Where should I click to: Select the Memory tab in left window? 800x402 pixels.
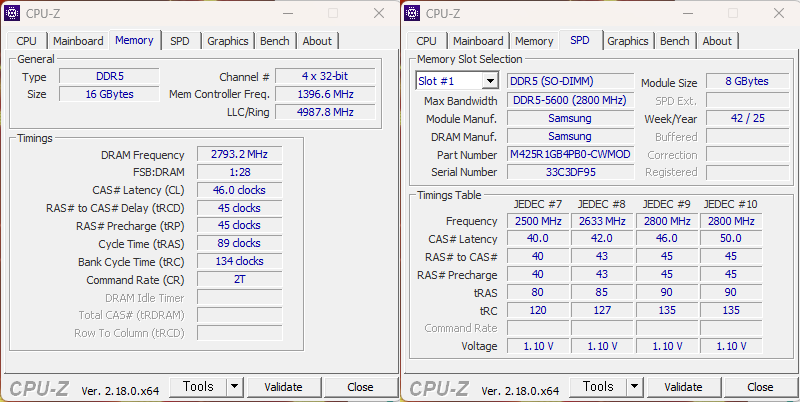tap(134, 40)
